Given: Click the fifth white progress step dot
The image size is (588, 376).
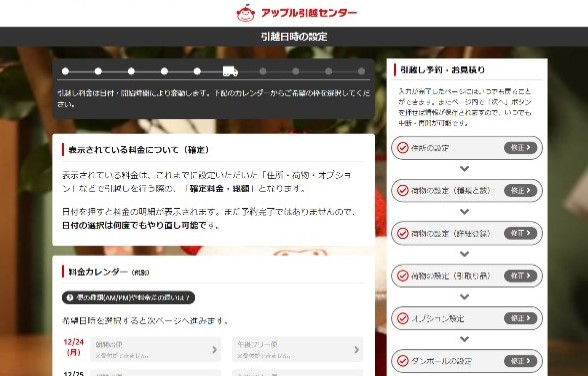Looking at the screenshot, I should 197,71.
